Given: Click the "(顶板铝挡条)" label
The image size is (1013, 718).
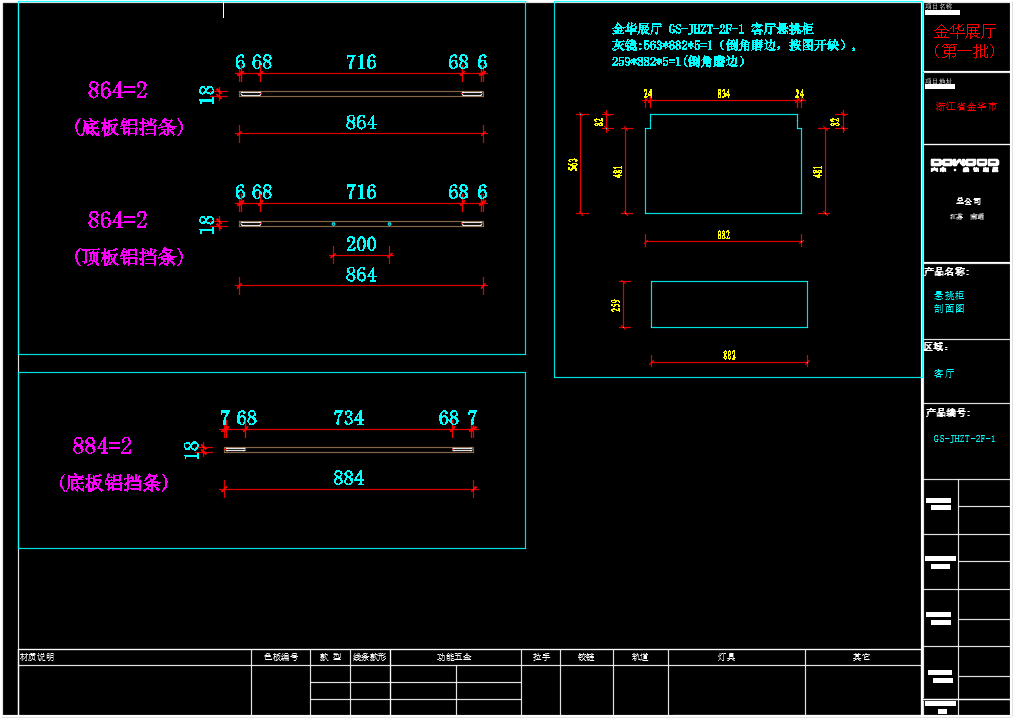Looking at the screenshot, I should pos(129,257).
